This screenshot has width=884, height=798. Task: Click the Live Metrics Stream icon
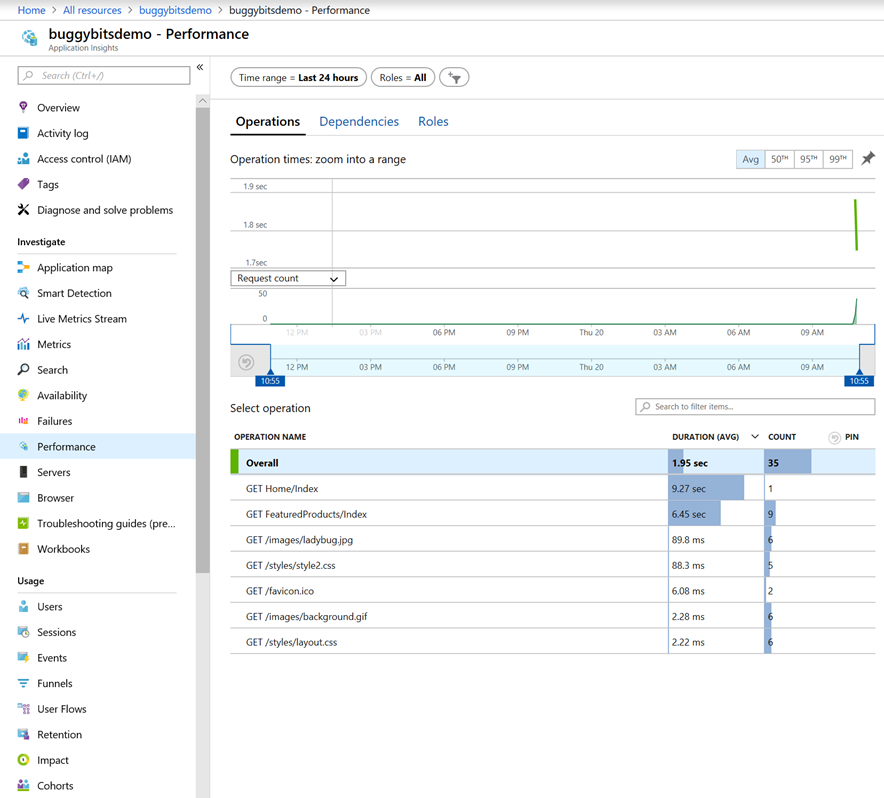point(23,319)
